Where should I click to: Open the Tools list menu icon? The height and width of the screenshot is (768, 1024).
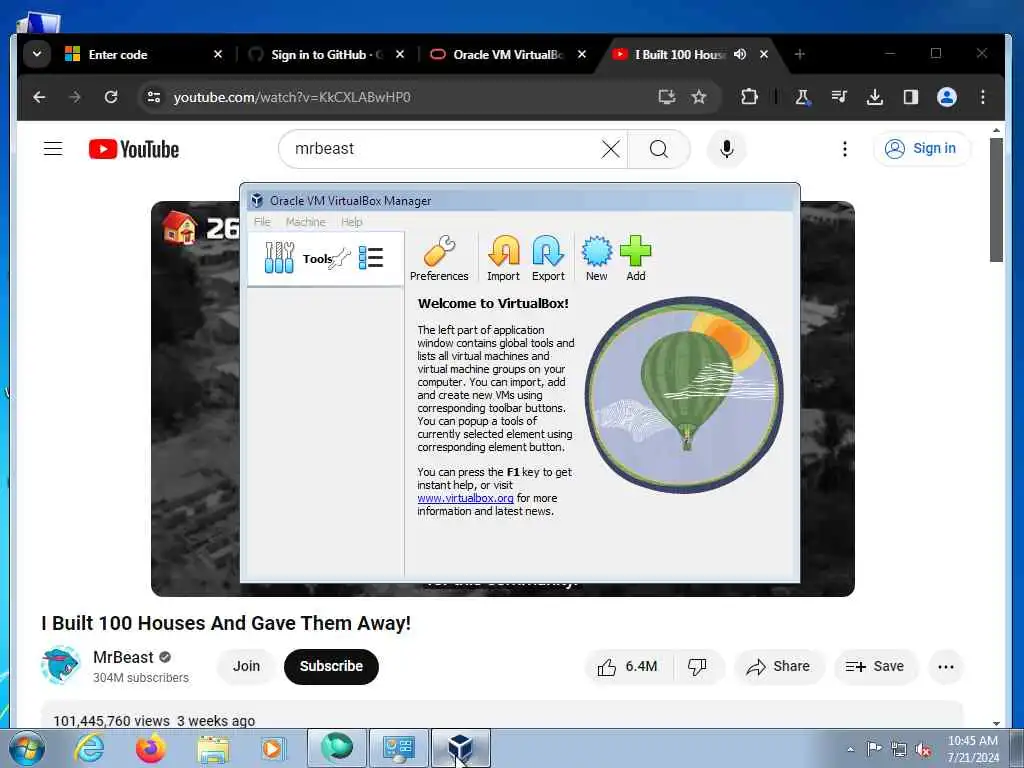[371, 258]
